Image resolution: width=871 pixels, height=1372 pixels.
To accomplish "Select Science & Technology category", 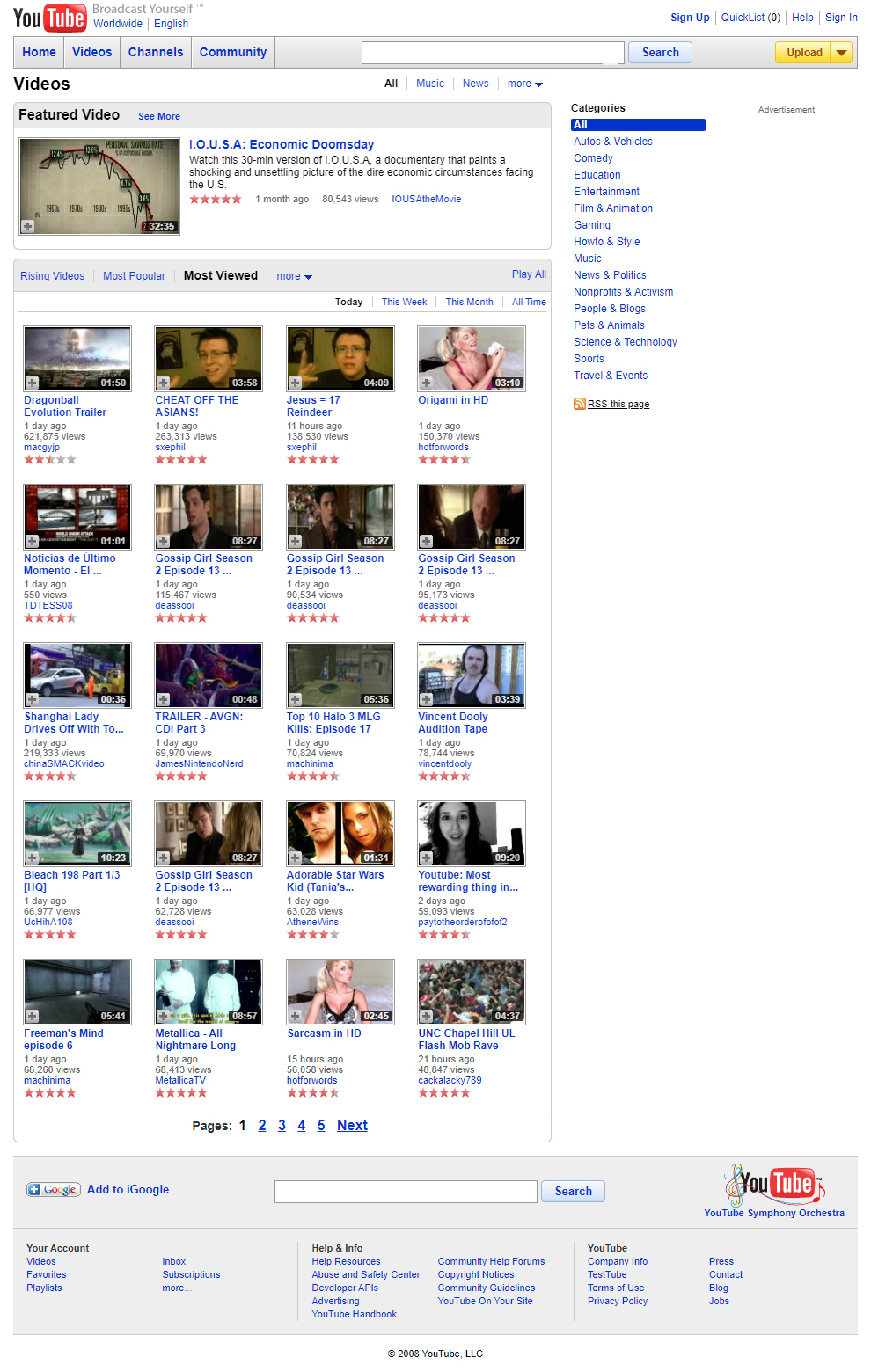I will click(x=626, y=342).
